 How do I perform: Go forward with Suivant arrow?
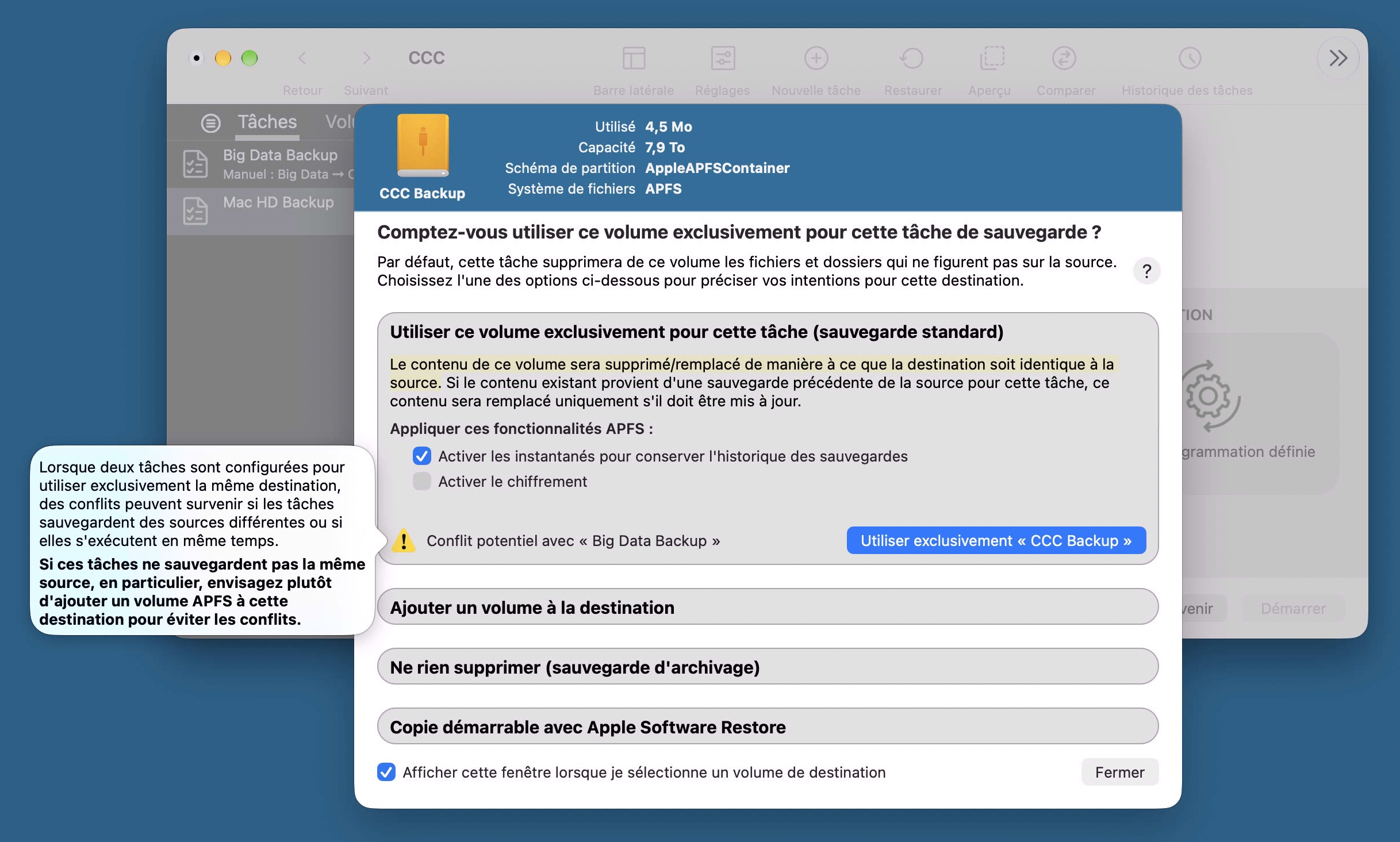[366, 58]
